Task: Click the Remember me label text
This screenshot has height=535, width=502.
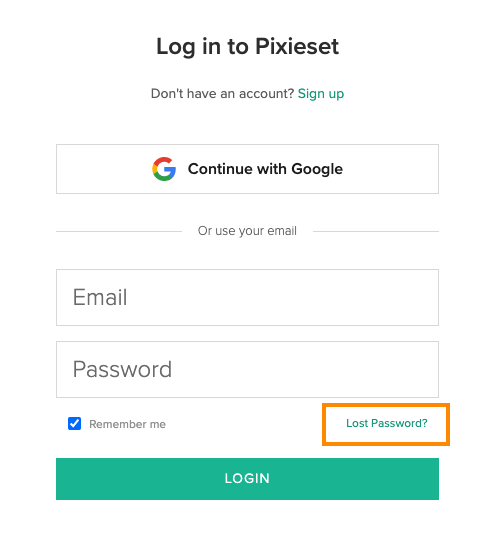Action: tap(127, 424)
